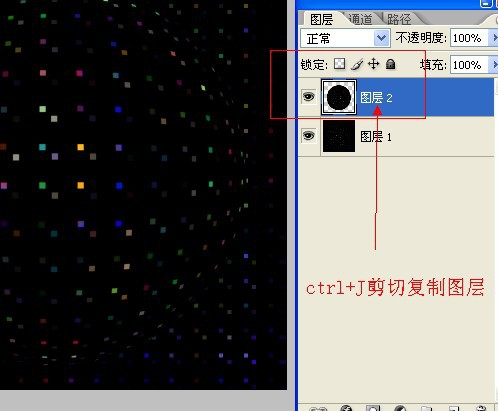
Task: Add a layer mask with the mask icon
Action: point(373,408)
